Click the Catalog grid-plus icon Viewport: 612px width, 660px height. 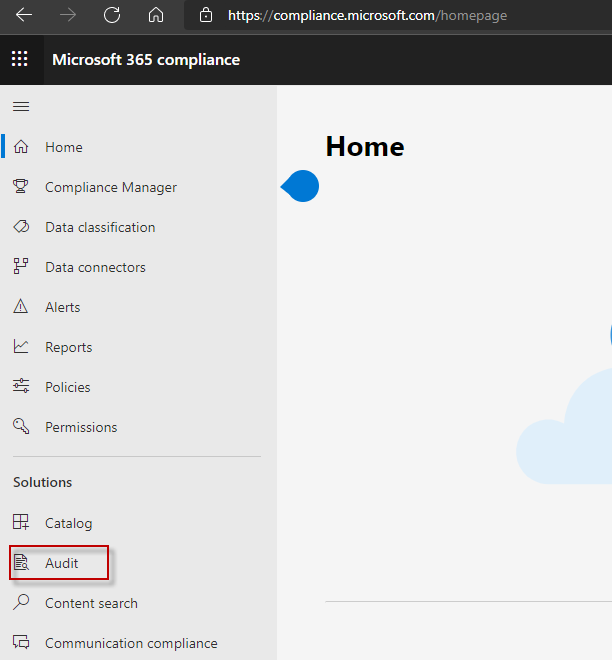click(x=21, y=522)
